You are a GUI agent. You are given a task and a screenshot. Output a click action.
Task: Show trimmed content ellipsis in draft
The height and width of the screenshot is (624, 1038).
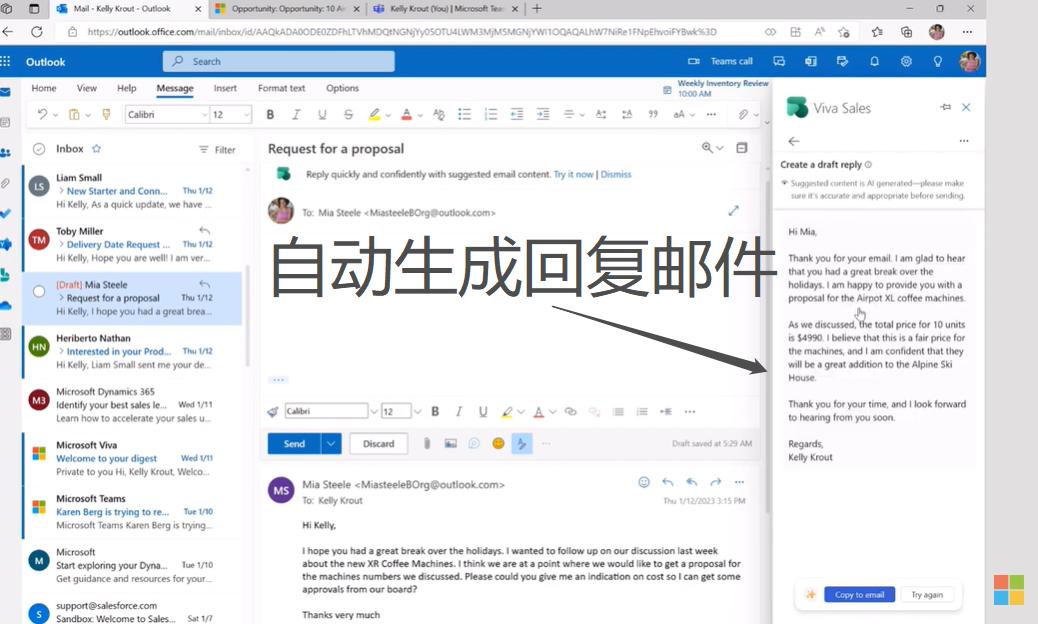[x=278, y=380]
